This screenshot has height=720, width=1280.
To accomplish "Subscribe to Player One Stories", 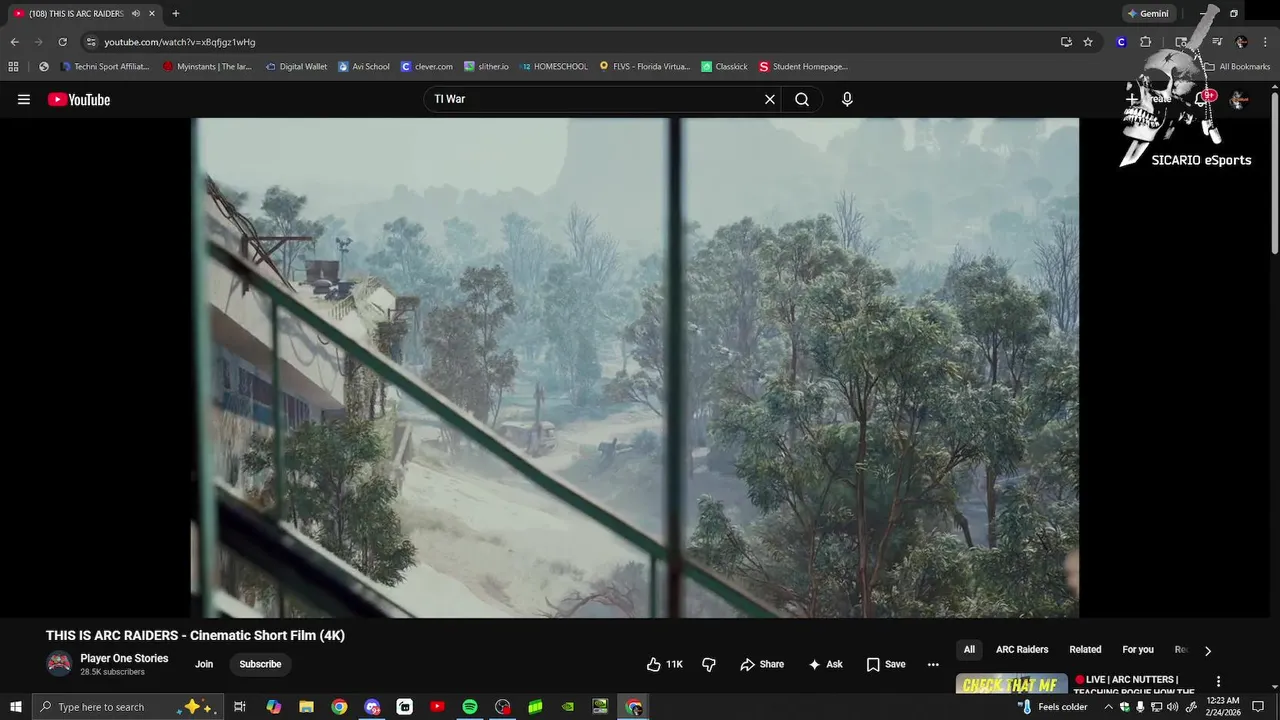I will [x=260, y=664].
